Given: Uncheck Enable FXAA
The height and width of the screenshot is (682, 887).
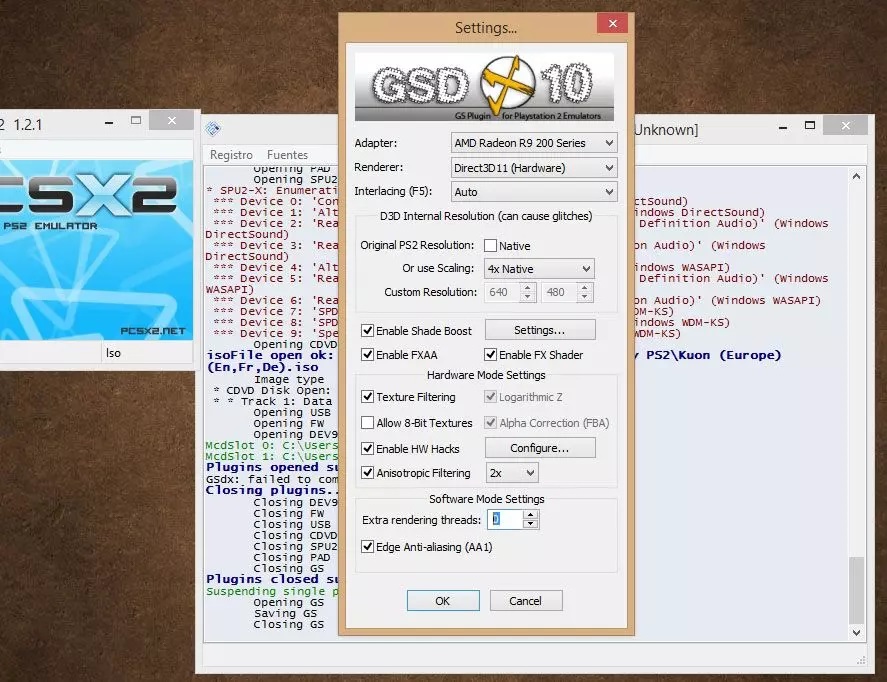Looking at the screenshot, I should (368, 355).
